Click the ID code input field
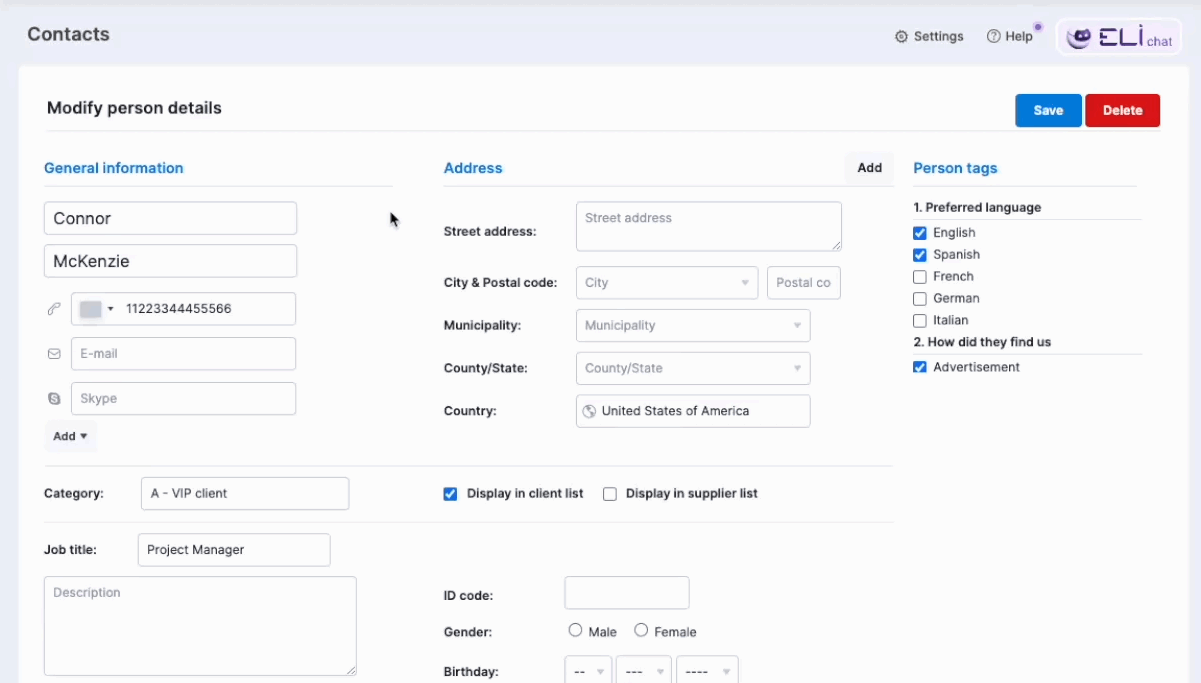Viewport: 1201px width, 683px height. [627, 593]
